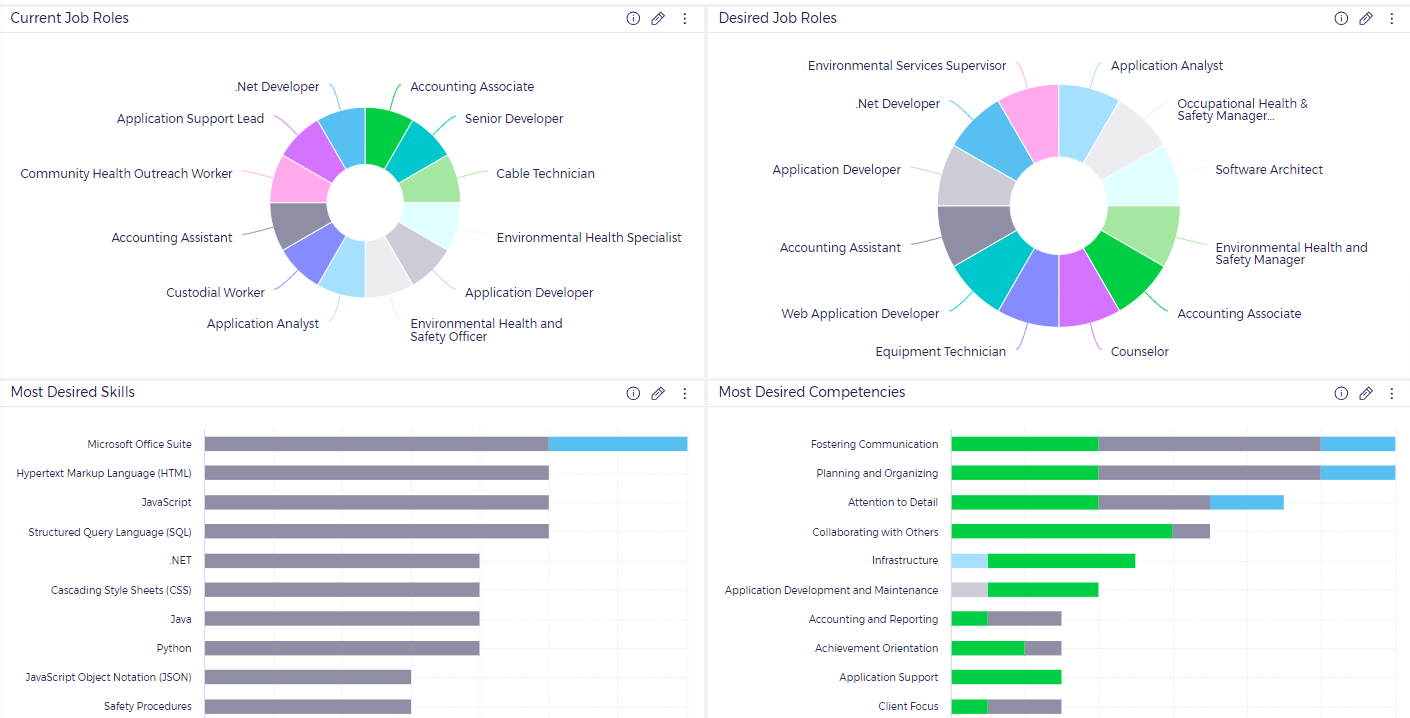Open info tooltip for Current Job Roles

(633, 17)
